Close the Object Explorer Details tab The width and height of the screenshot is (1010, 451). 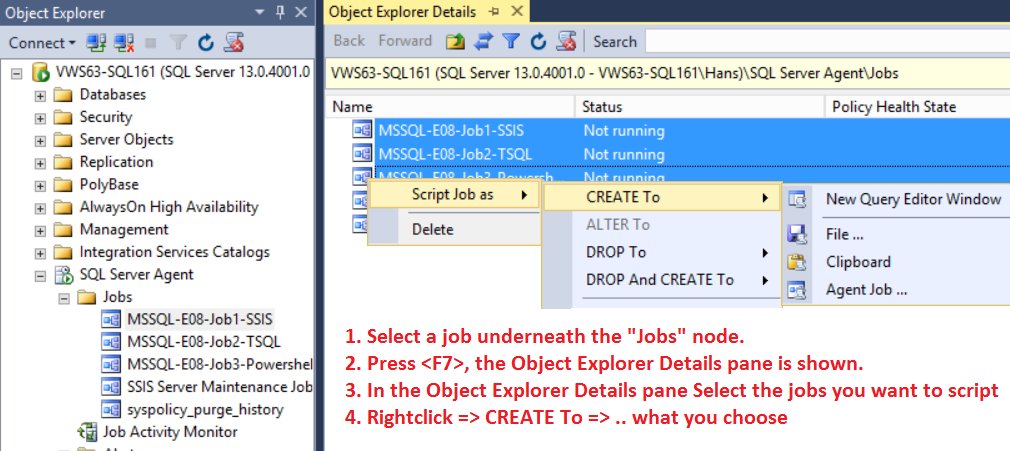(516, 12)
